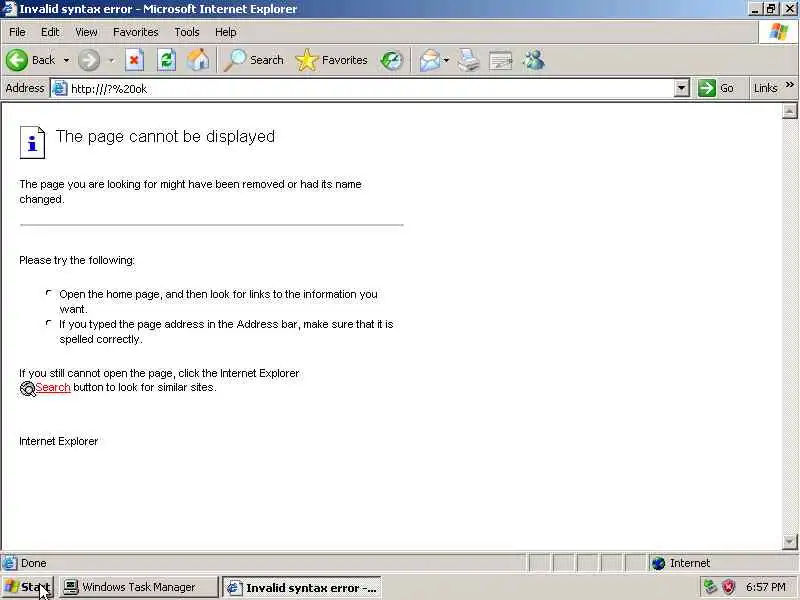Click the green Go button
The width and height of the screenshot is (800, 600).
pos(716,88)
